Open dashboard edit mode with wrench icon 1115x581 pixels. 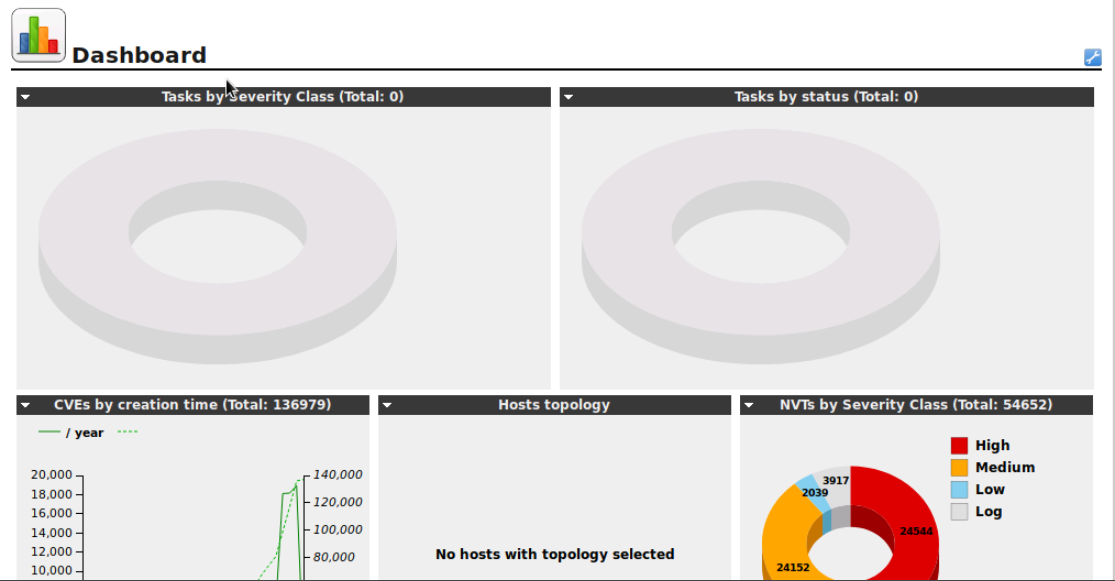[1092, 58]
